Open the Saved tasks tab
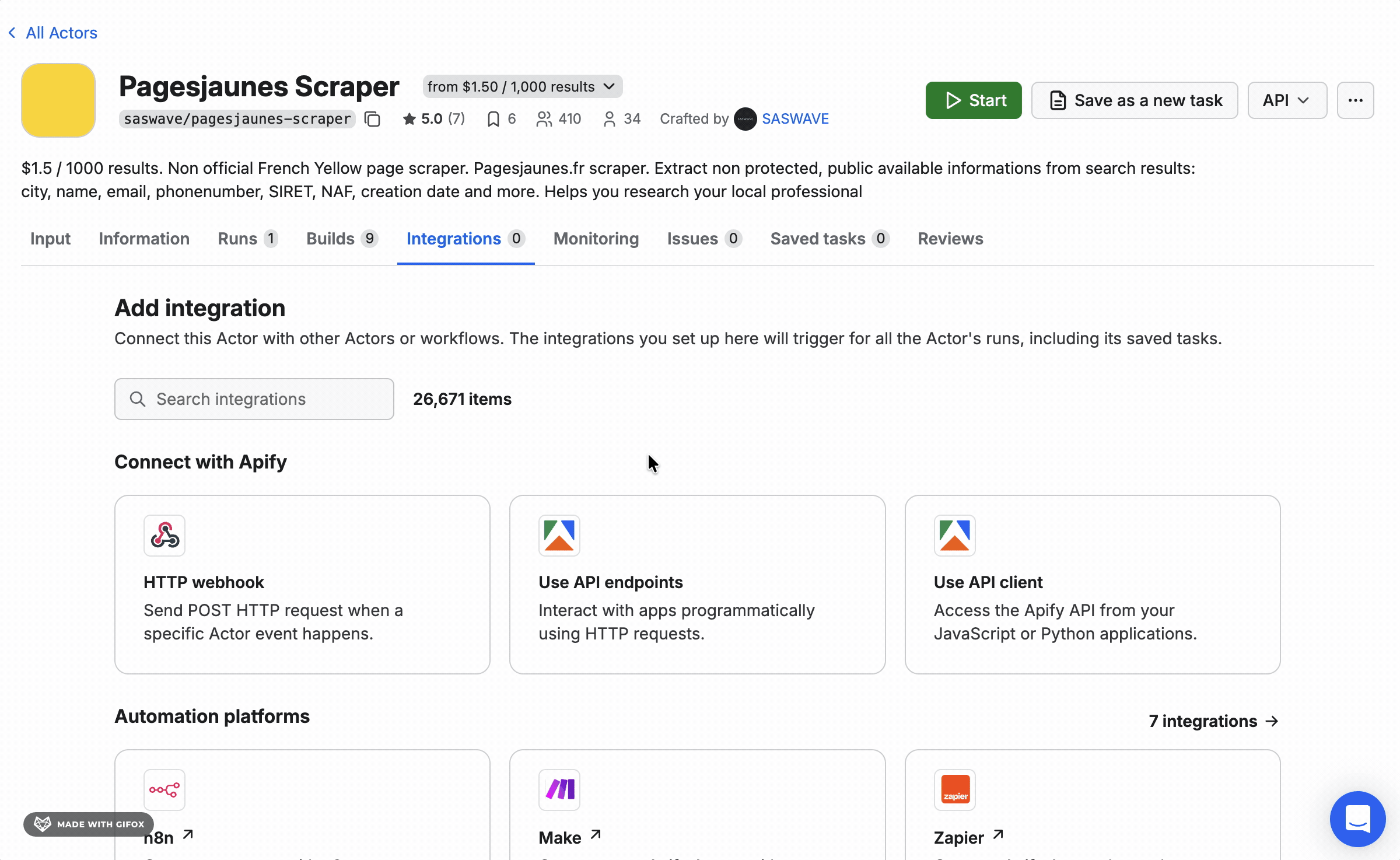Image resolution: width=1400 pixels, height=860 pixels. pos(829,239)
